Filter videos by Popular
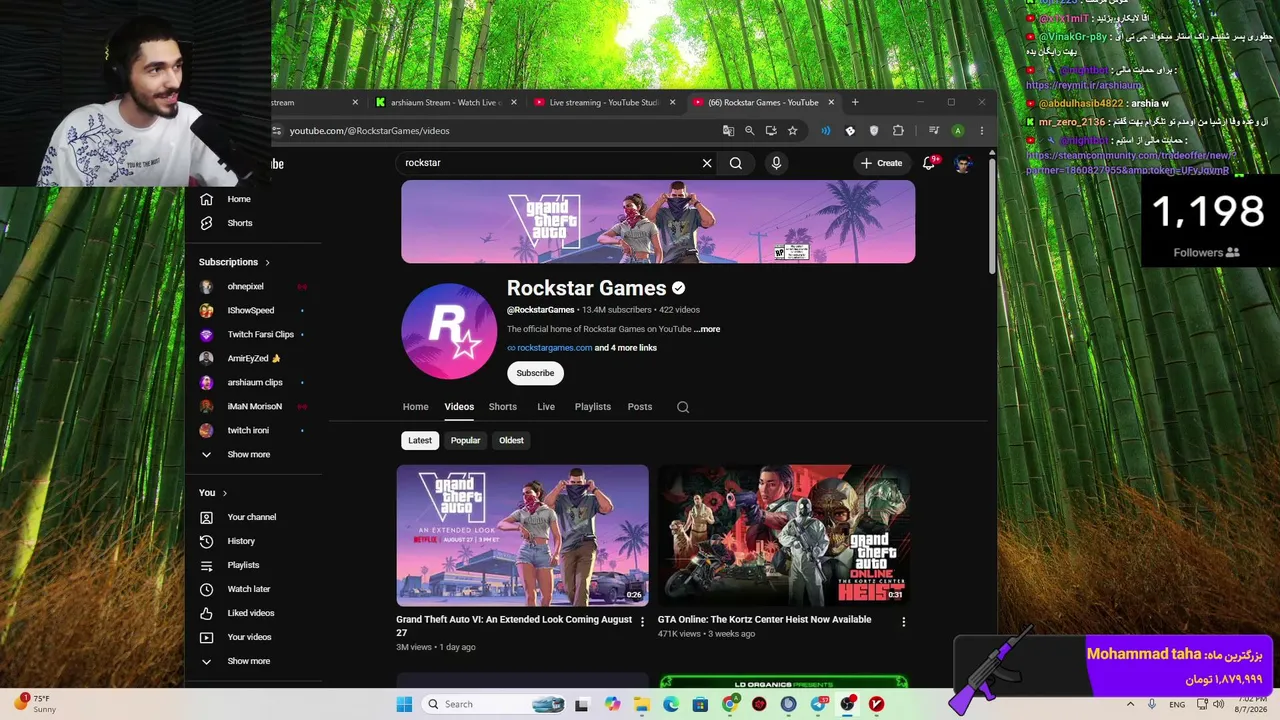Screen dimensions: 1280x720 point(465,441)
